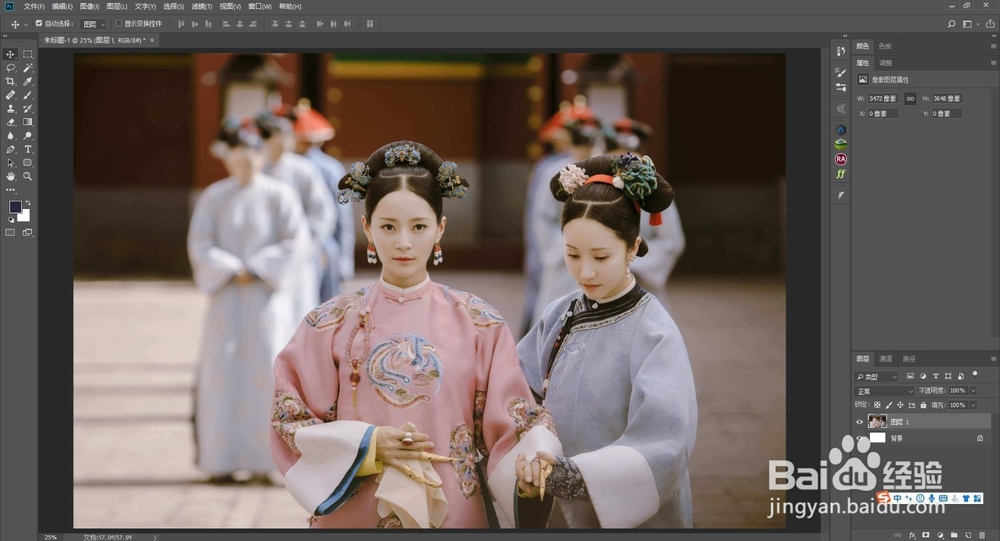The image size is (1000, 541).
Task: Swap foreground and background colors
Action: (x=27, y=204)
